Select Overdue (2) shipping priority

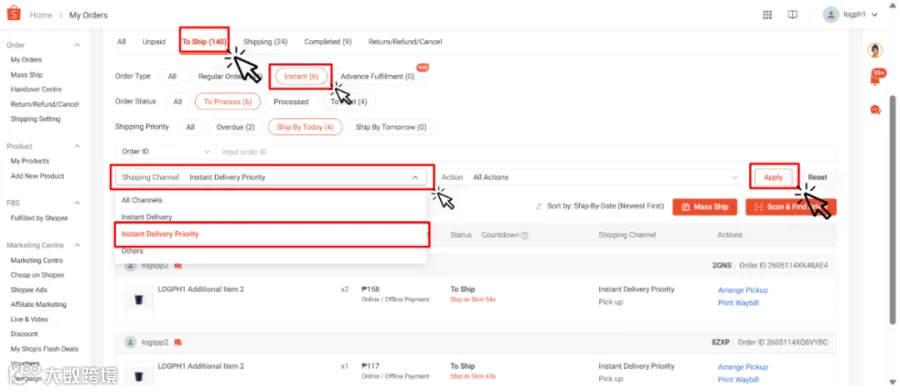[x=235, y=127]
